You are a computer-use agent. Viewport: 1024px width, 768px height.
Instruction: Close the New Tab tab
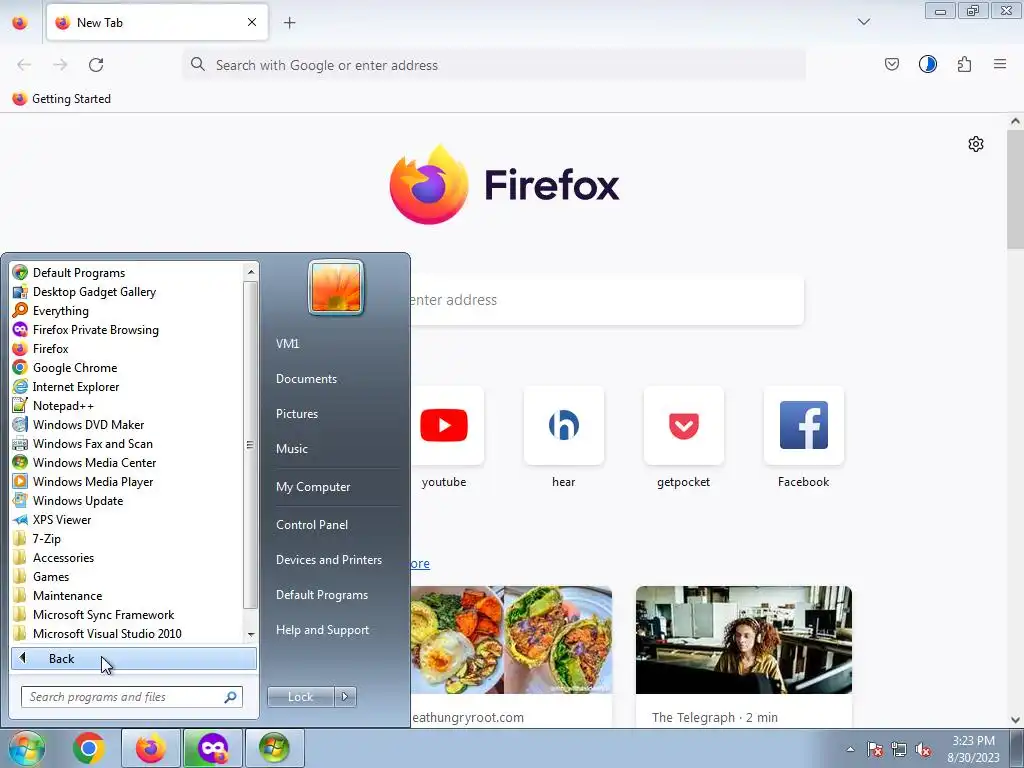[252, 22]
